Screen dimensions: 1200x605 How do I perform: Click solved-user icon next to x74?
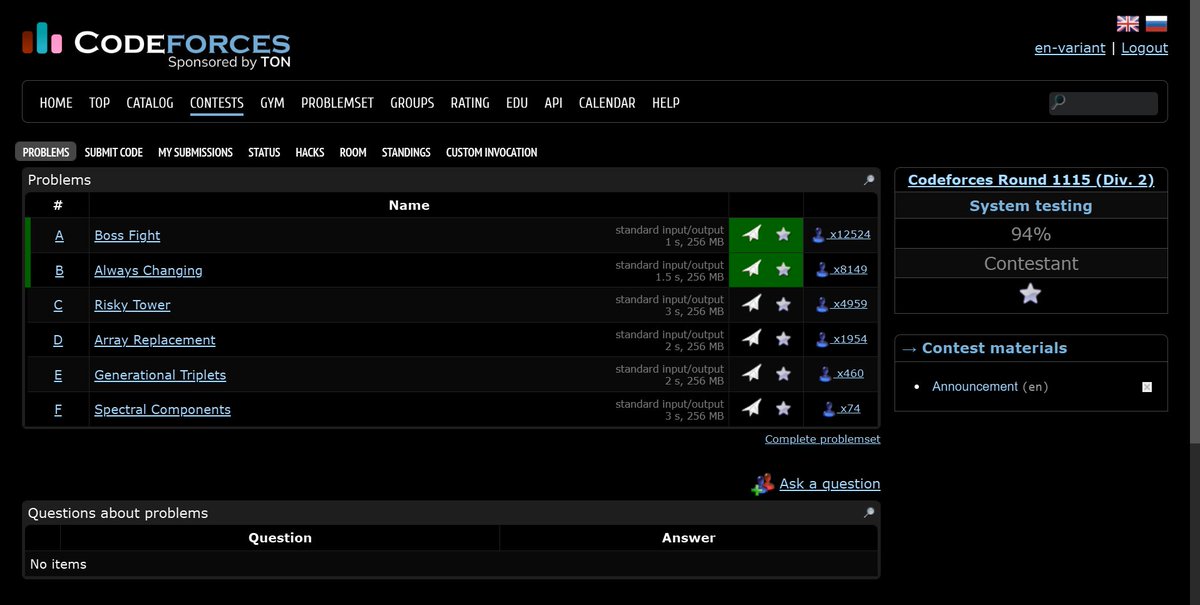pos(829,409)
